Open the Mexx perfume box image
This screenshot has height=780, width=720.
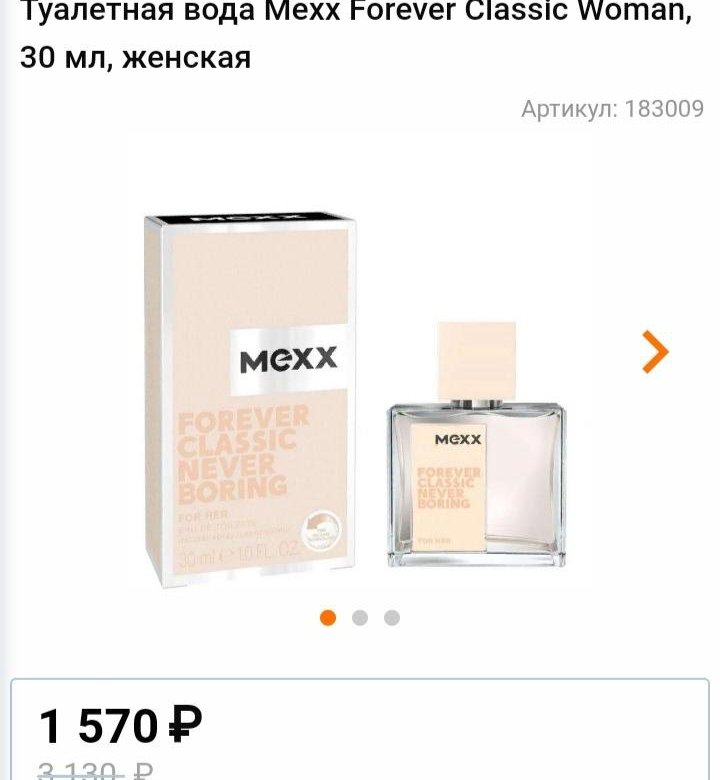point(251,399)
